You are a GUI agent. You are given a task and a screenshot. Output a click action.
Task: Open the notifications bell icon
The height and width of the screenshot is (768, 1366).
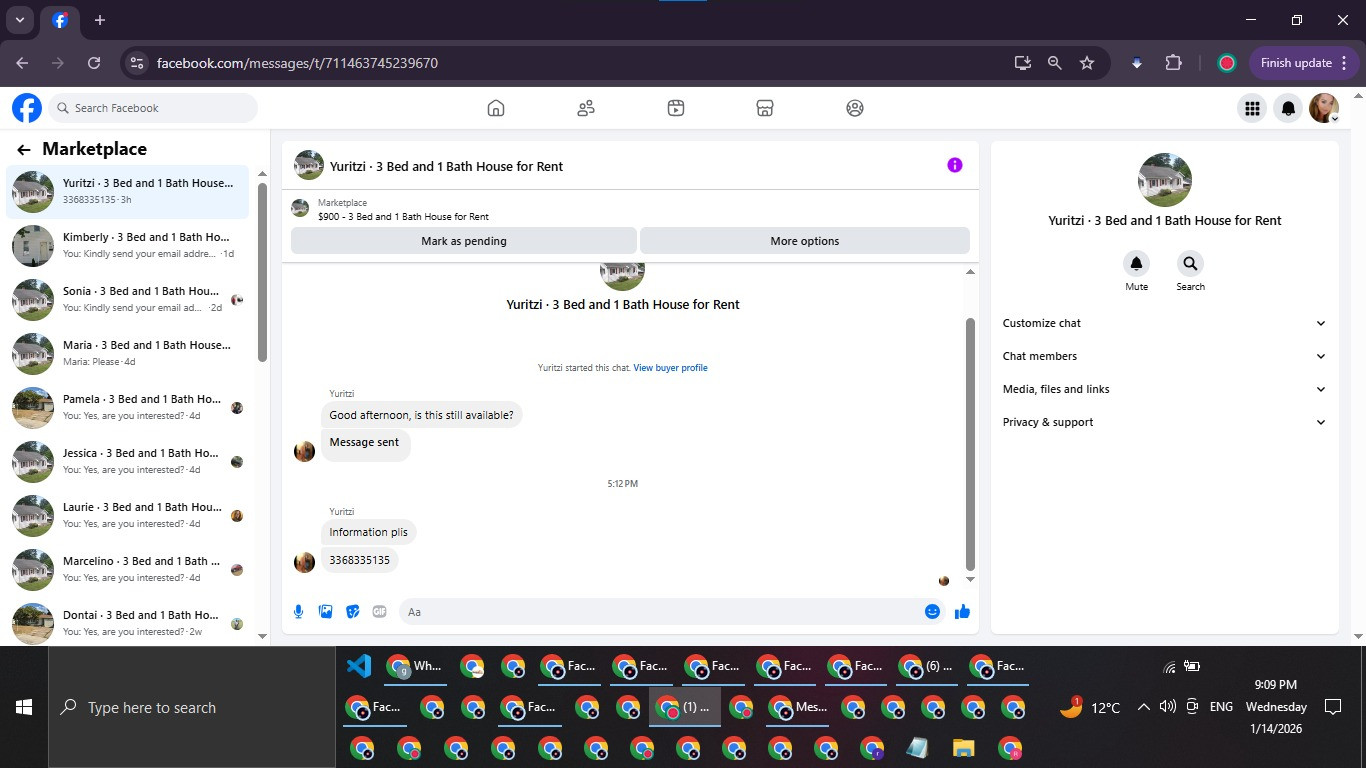pos(1289,108)
